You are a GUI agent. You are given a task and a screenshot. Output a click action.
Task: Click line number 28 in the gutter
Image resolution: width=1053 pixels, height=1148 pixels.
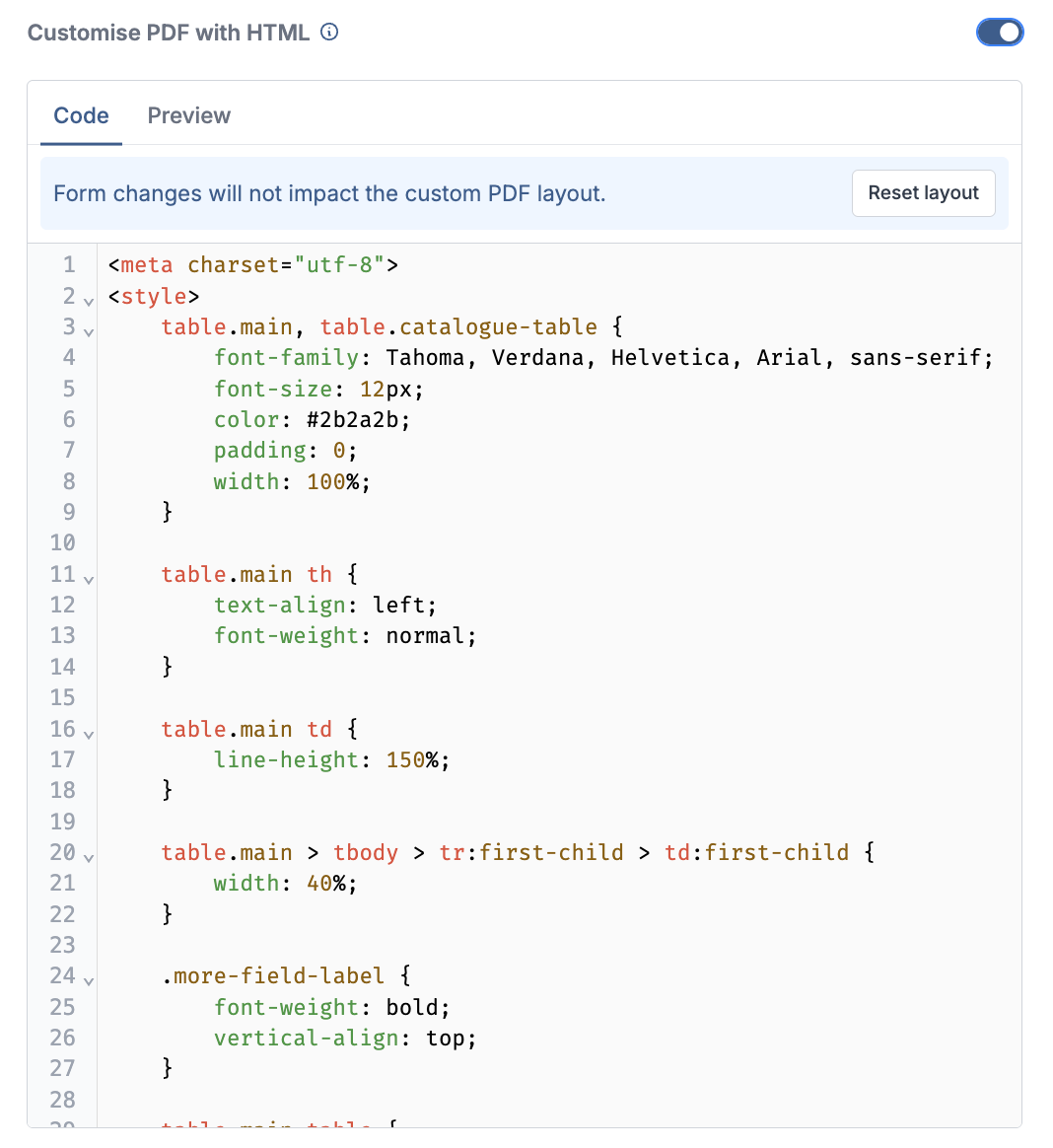tap(63, 1100)
